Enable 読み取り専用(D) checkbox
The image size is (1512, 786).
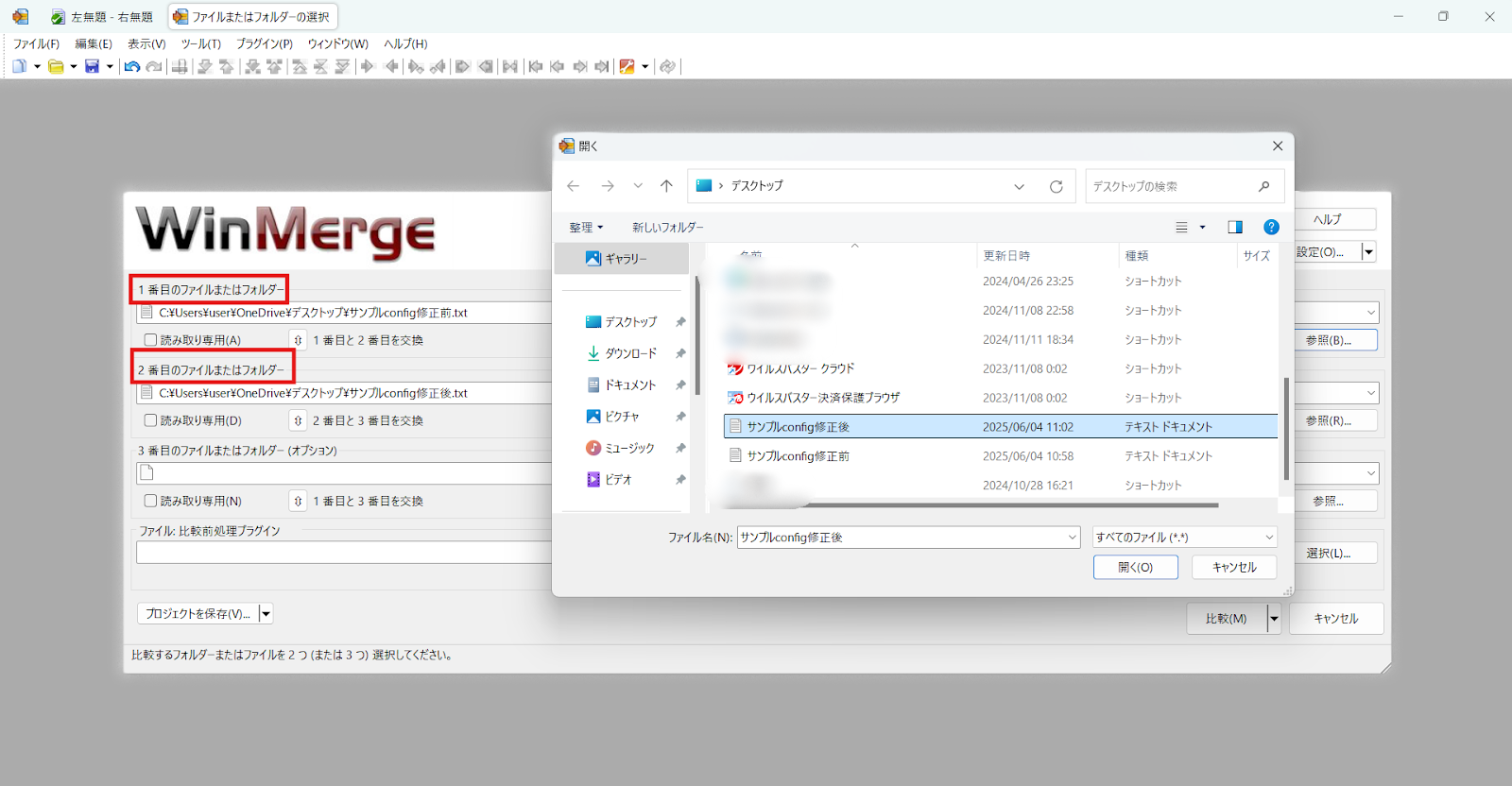tap(150, 420)
